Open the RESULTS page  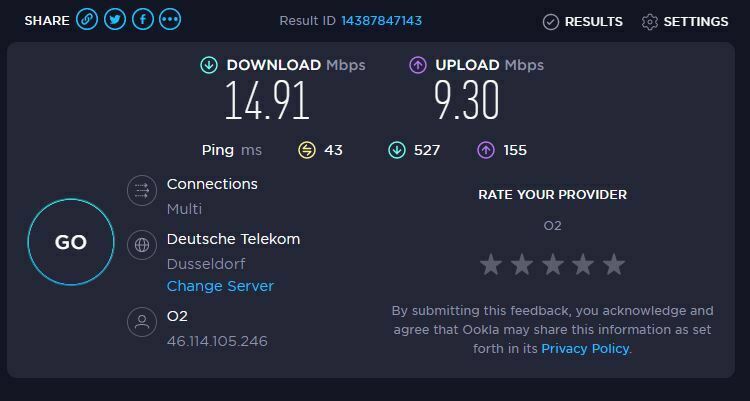(583, 22)
